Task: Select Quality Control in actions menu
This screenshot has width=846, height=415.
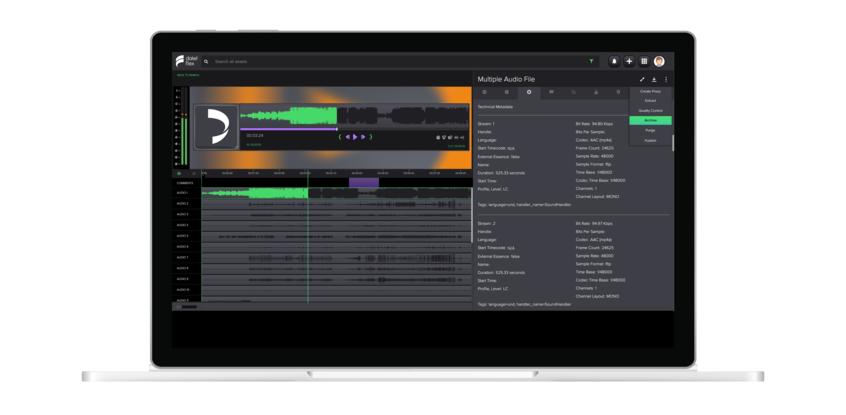Action: point(650,111)
